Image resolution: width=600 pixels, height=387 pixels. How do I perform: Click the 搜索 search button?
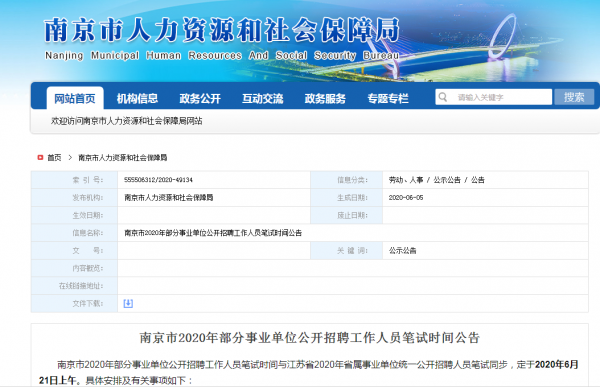coord(574,97)
